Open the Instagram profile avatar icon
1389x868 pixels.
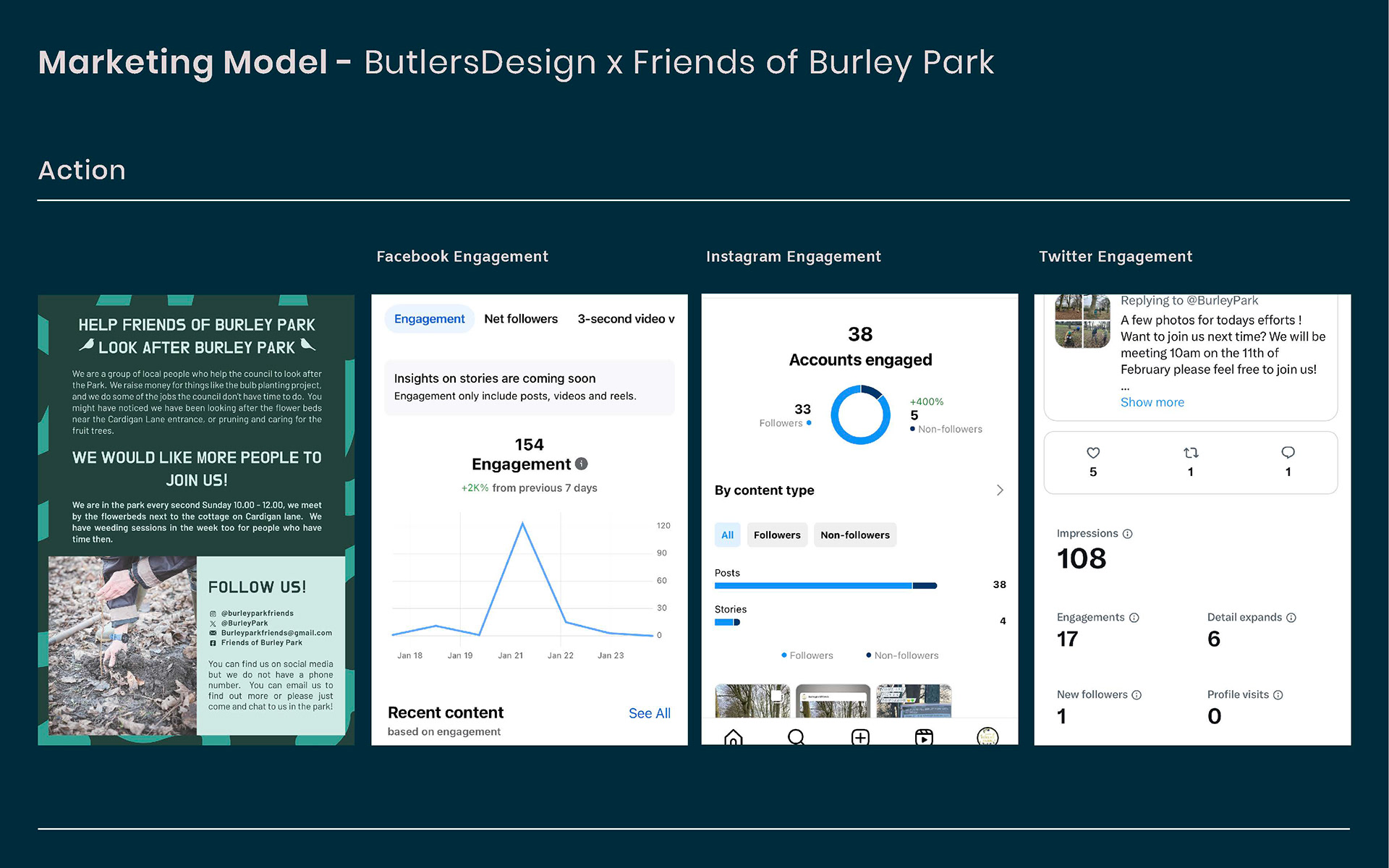coord(987,736)
